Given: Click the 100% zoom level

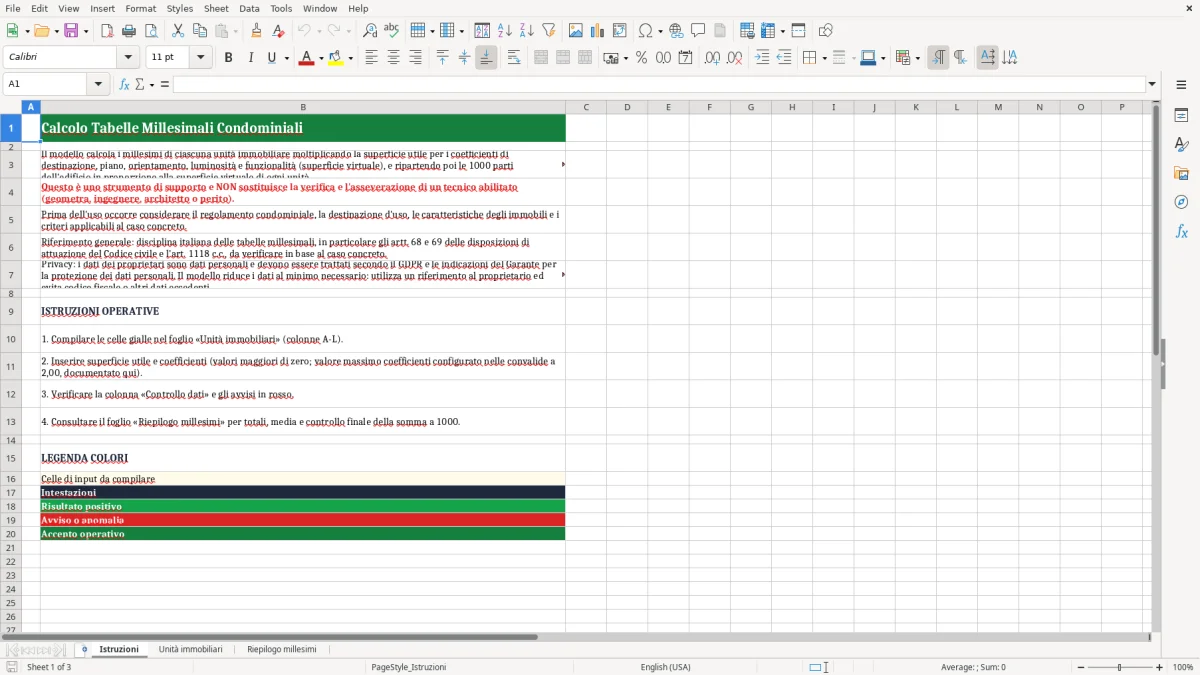Looking at the screenshot, I should pos(1183,667).
